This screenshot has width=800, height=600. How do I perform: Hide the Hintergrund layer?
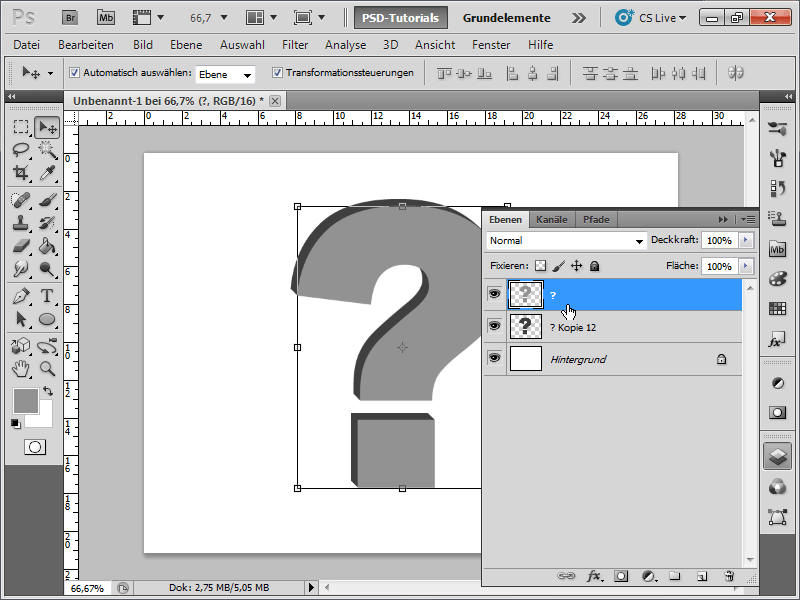tap(494, 358)
